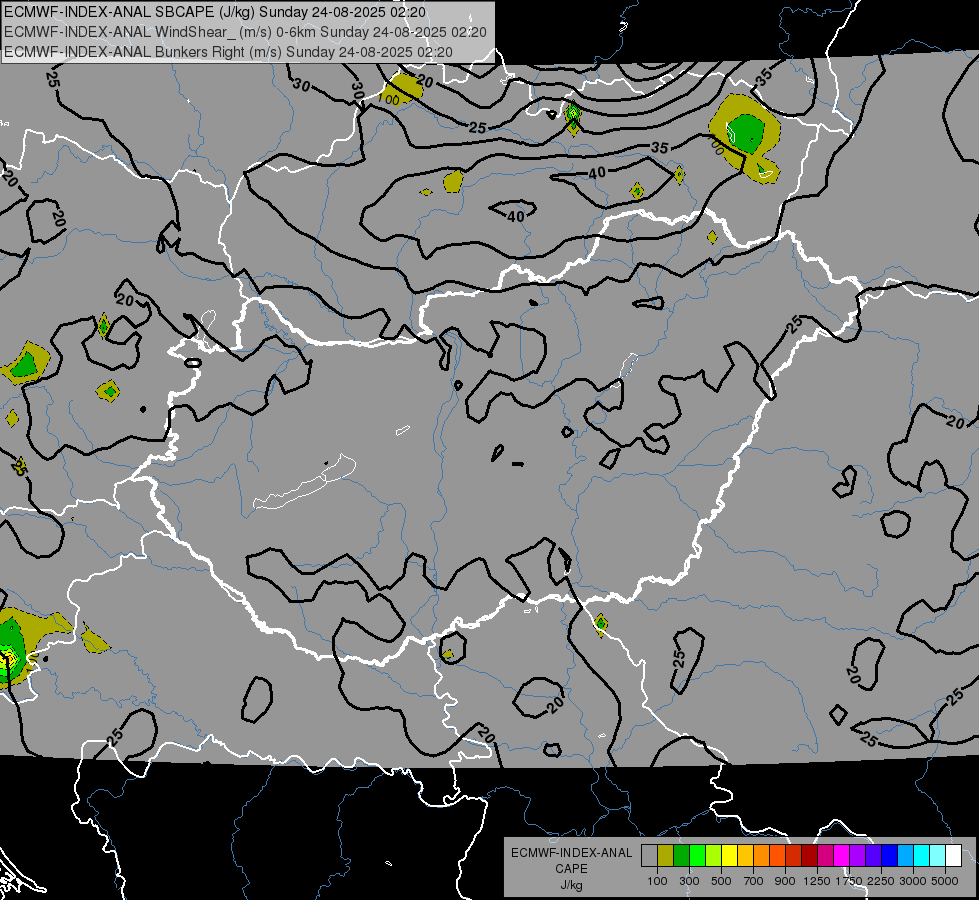Image resolution: width=979 pixels, height=900 pixels.
Task: Click the orange legend swatch
Action: click(762, 855)
